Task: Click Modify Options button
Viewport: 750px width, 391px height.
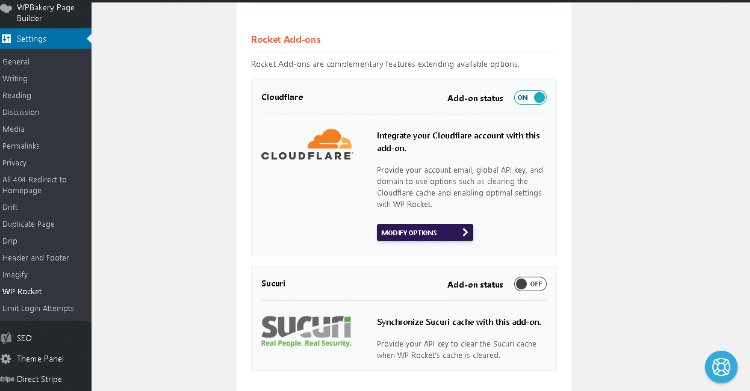Action: (425, 232)
